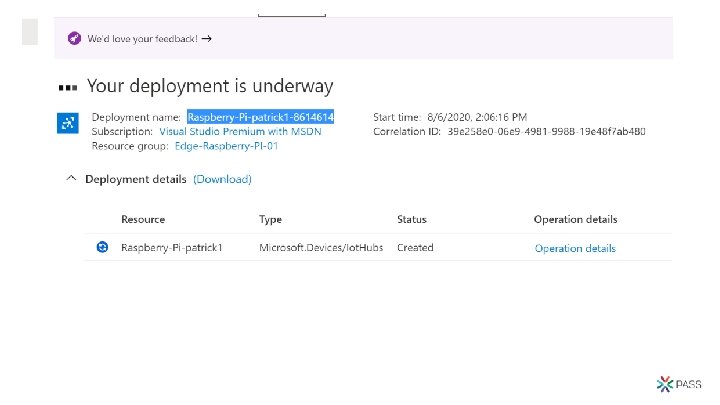Viewport: 720px width, 405px height.
Task: Click the highlighted deployment name Raspberry-Pi-patrick1-8614614
Action: (x=260, y=117)
